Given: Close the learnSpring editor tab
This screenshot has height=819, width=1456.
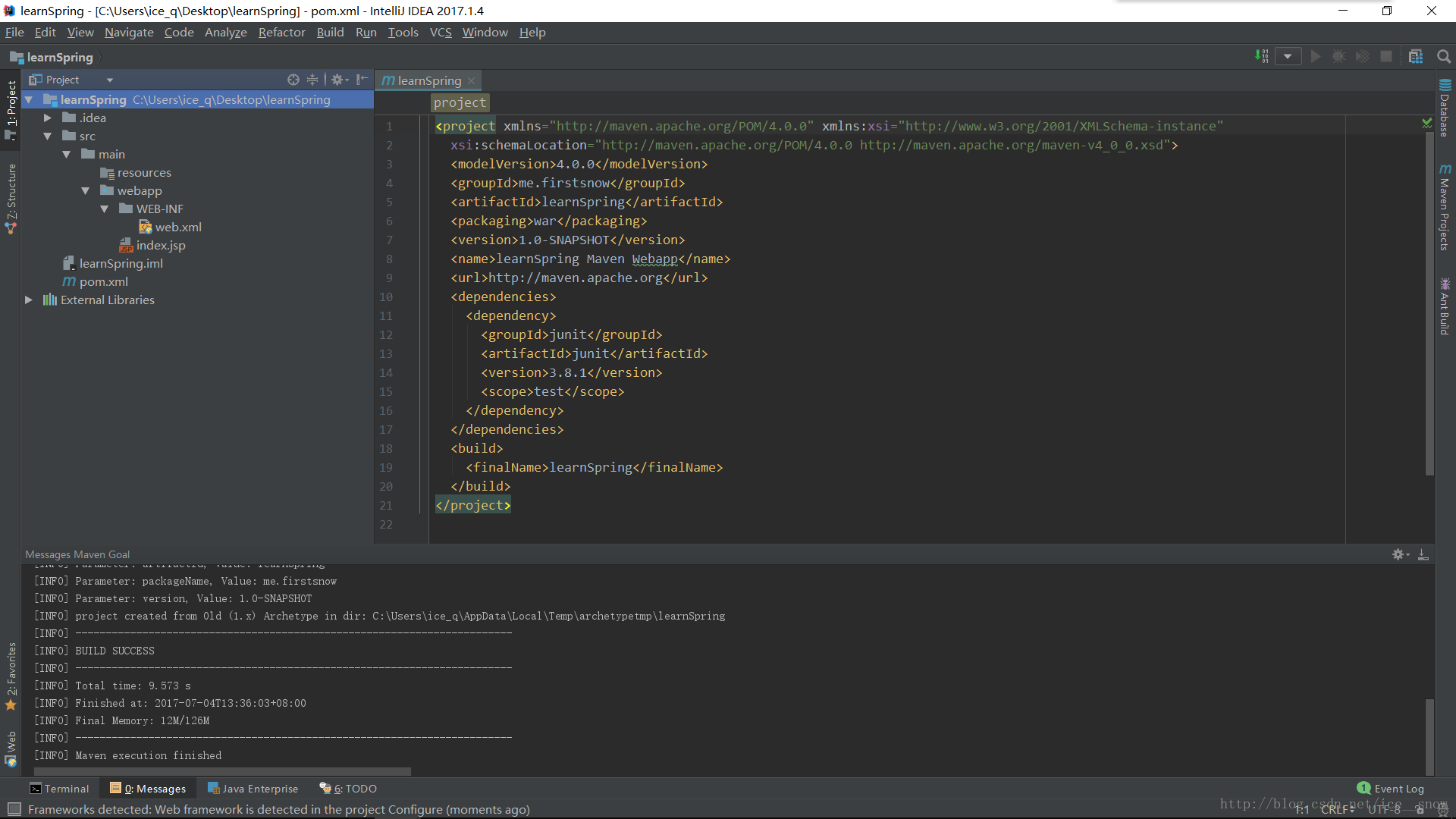Looking at the screenshot, I should click(472, 81).
